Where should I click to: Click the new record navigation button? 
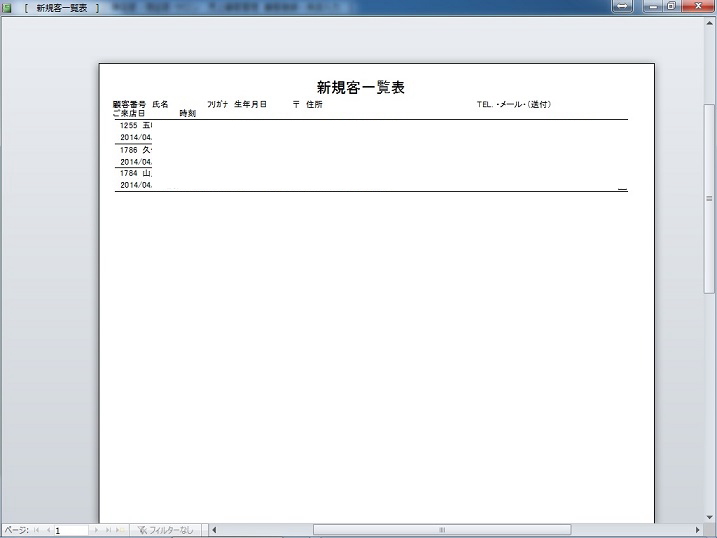120,530
